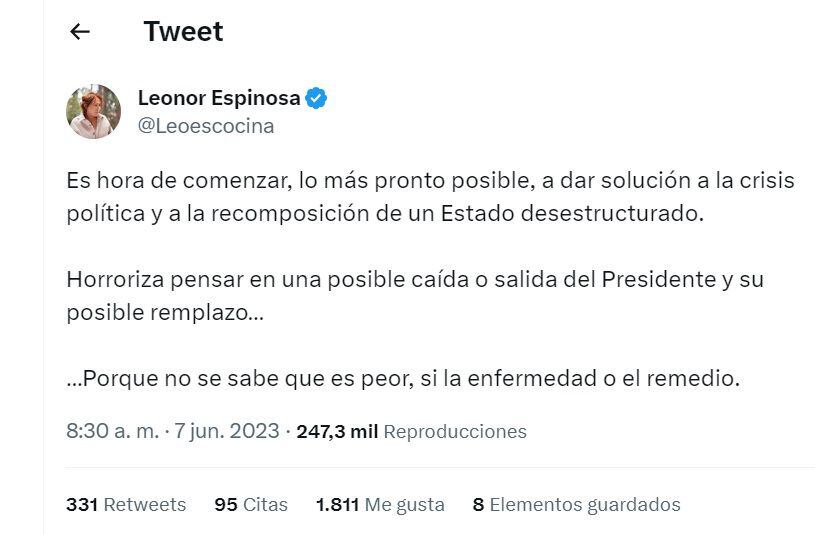Click the word 'Presidente' in the tweet
This screenshot has height=535, width=815.
click(x=658, y=280)
